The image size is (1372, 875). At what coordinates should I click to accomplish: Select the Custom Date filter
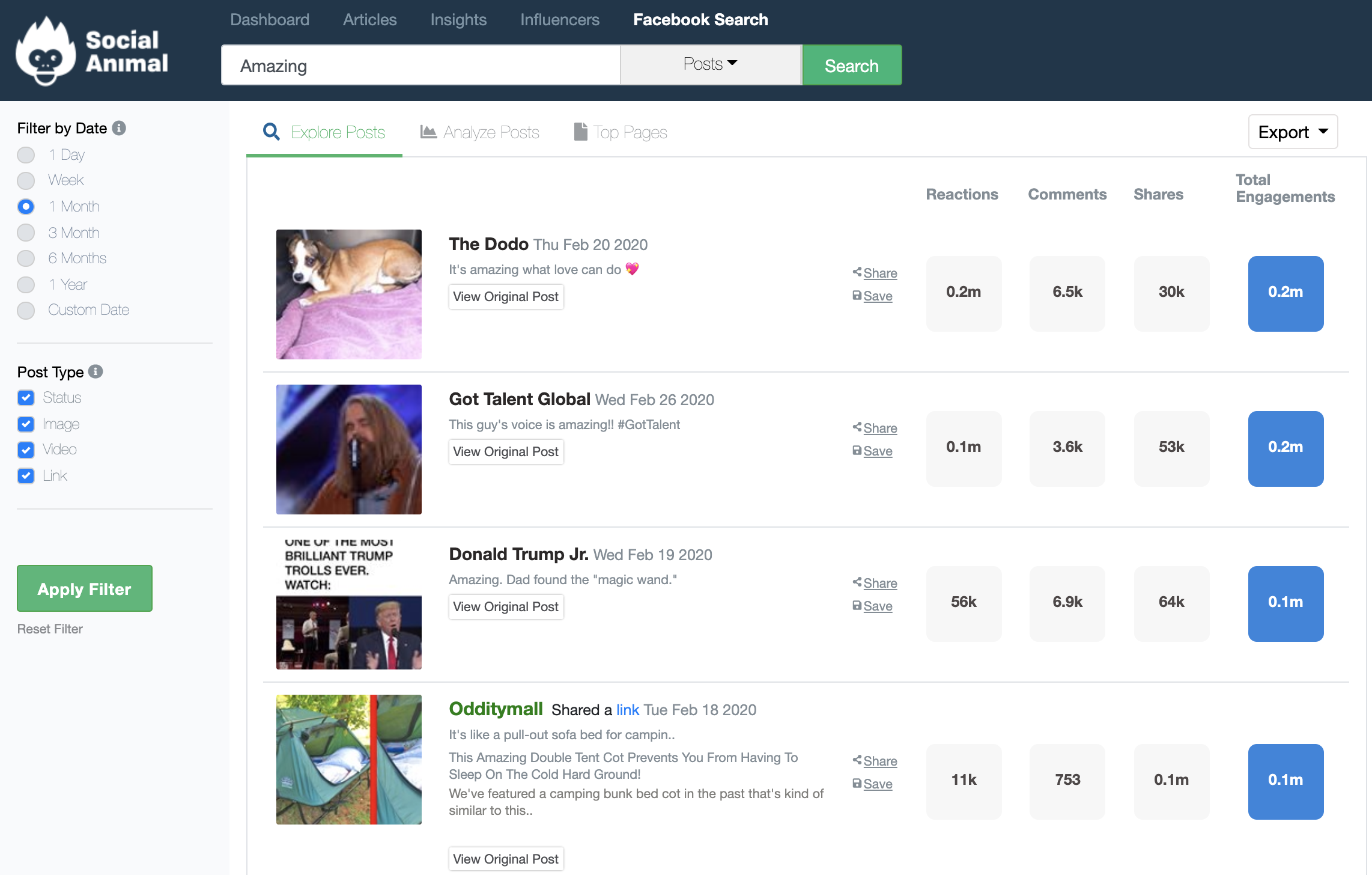pyautogui.click(x=26, y=310)
